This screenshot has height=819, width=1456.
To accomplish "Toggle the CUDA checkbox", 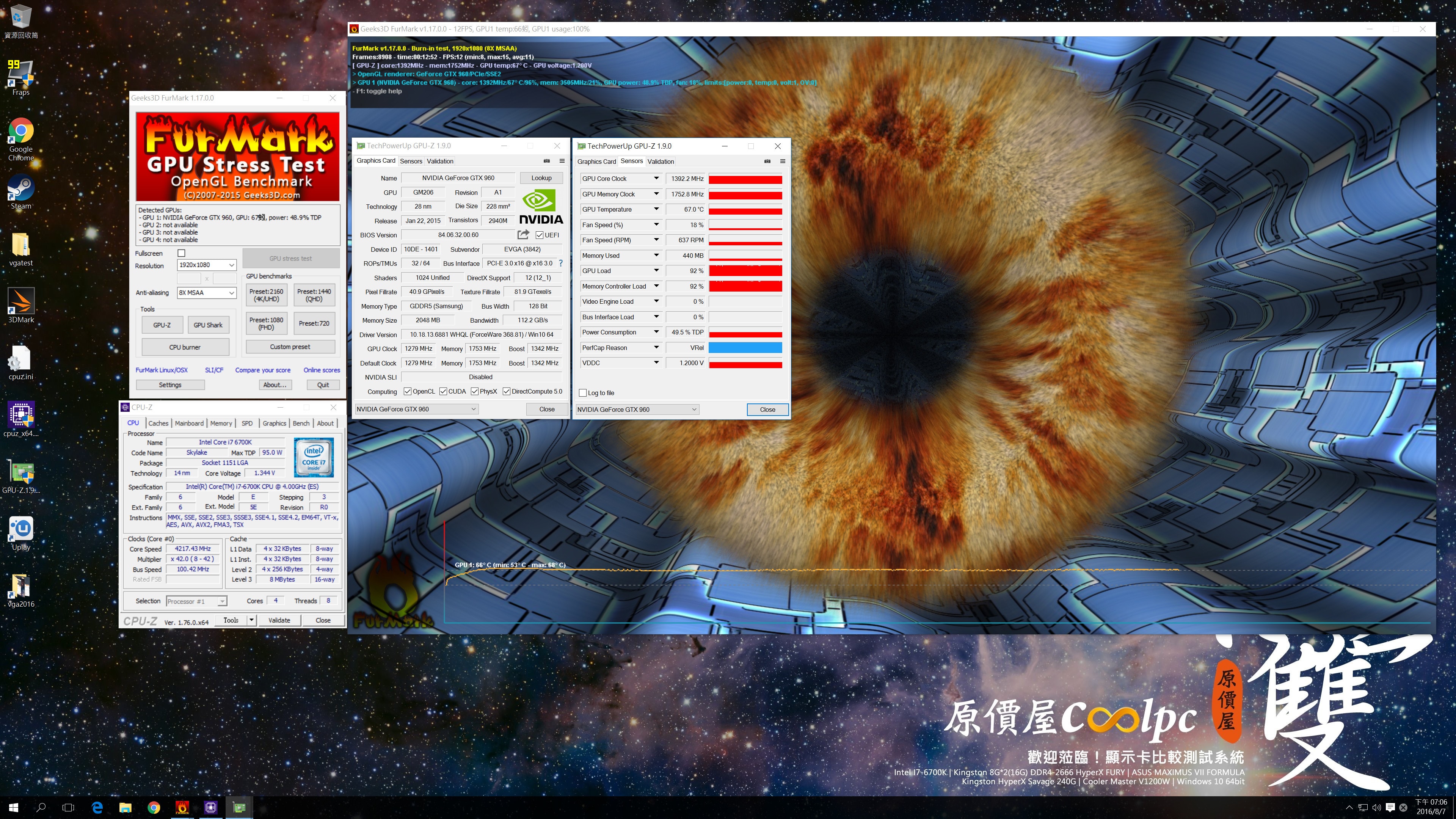I will (x=443, y=391).
